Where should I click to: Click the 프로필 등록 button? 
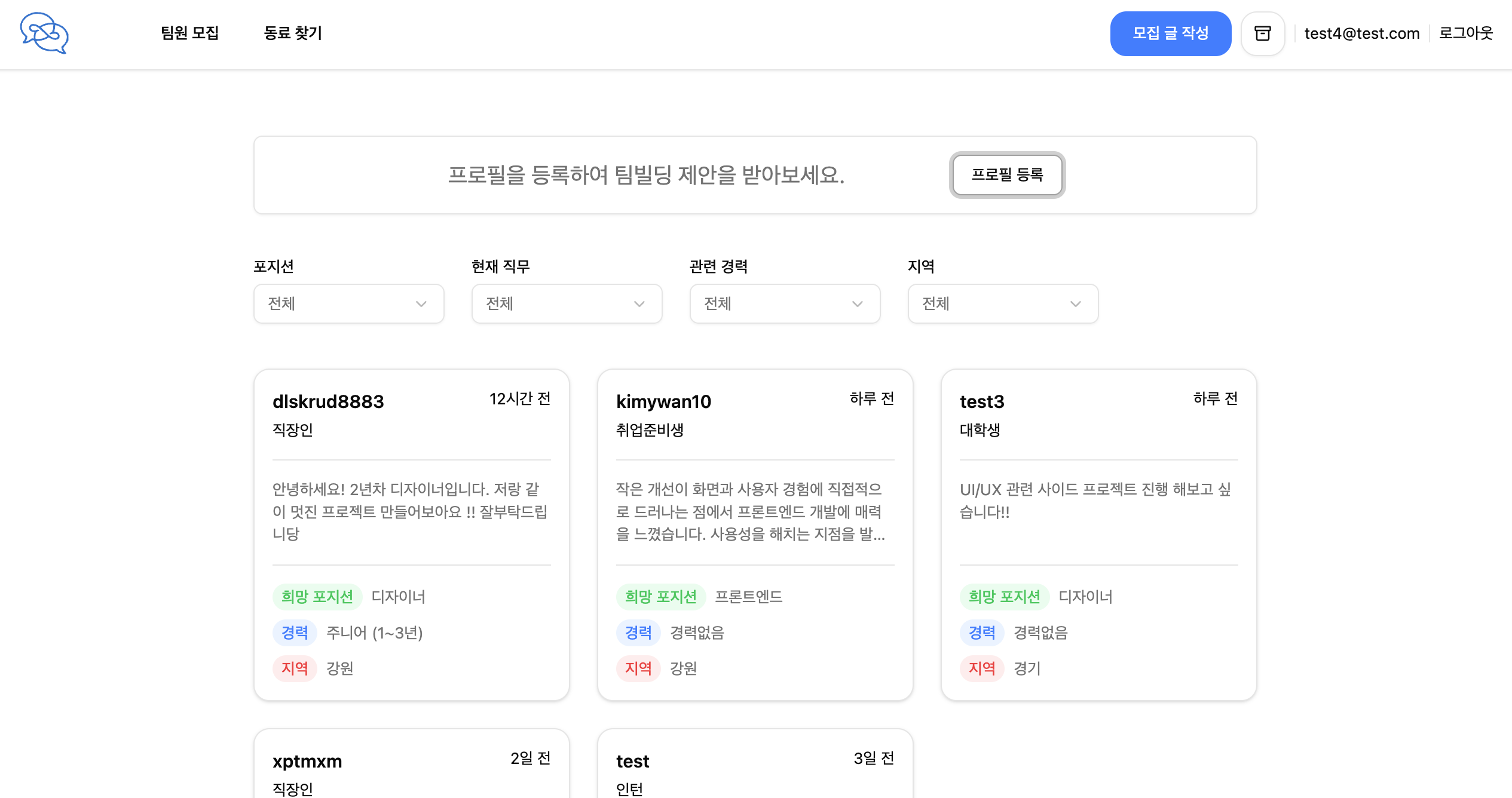pos(1007,175)
